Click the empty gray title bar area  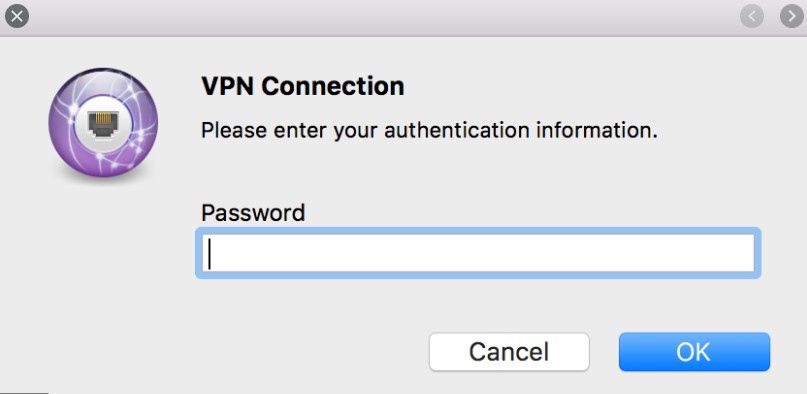pos(381,17)
